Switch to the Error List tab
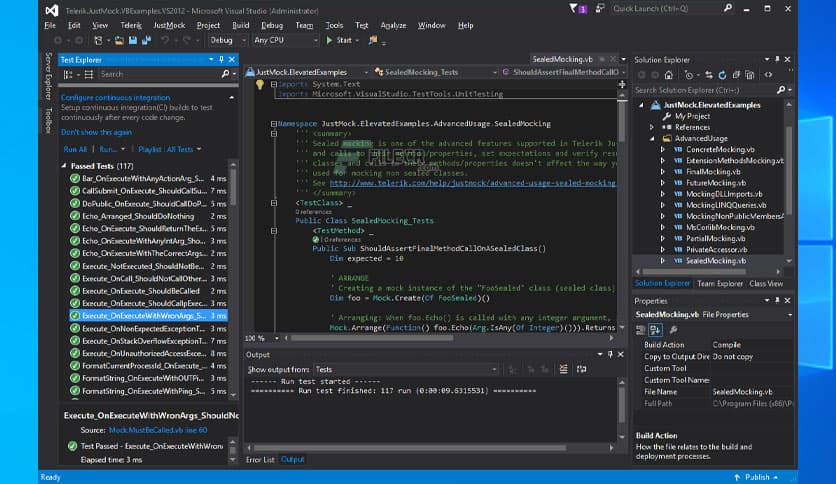The width and height of the screenshot is (836, 484). pos(260,459)
